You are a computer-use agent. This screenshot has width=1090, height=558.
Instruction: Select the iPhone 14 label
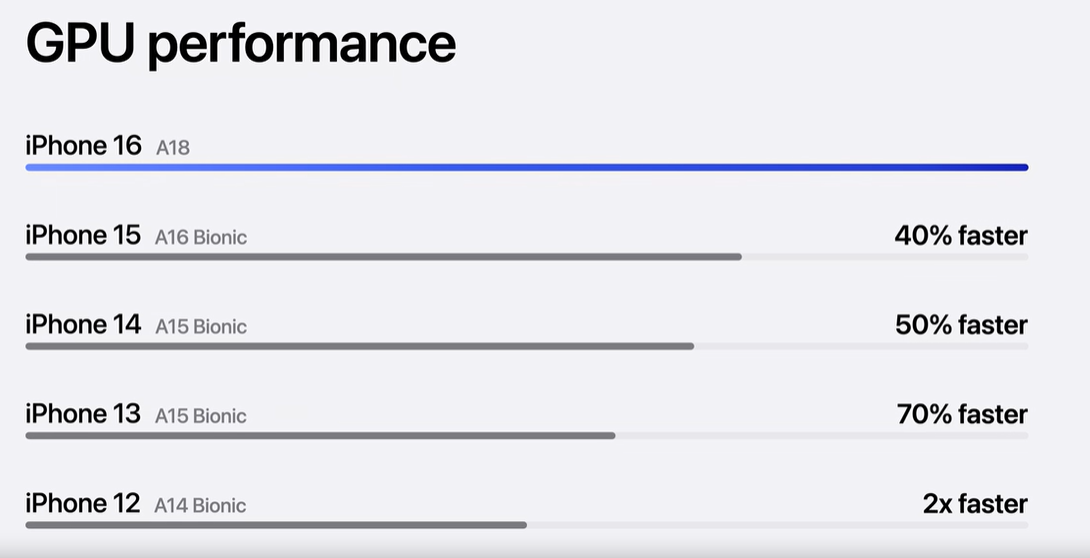pos(83,324)
